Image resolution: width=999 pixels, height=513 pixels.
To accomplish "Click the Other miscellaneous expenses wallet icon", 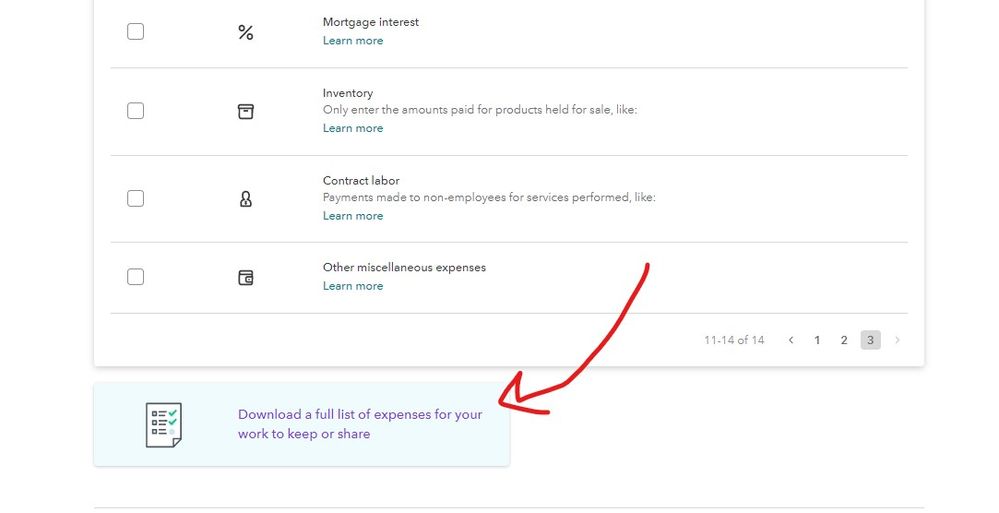I will point(245,278).
